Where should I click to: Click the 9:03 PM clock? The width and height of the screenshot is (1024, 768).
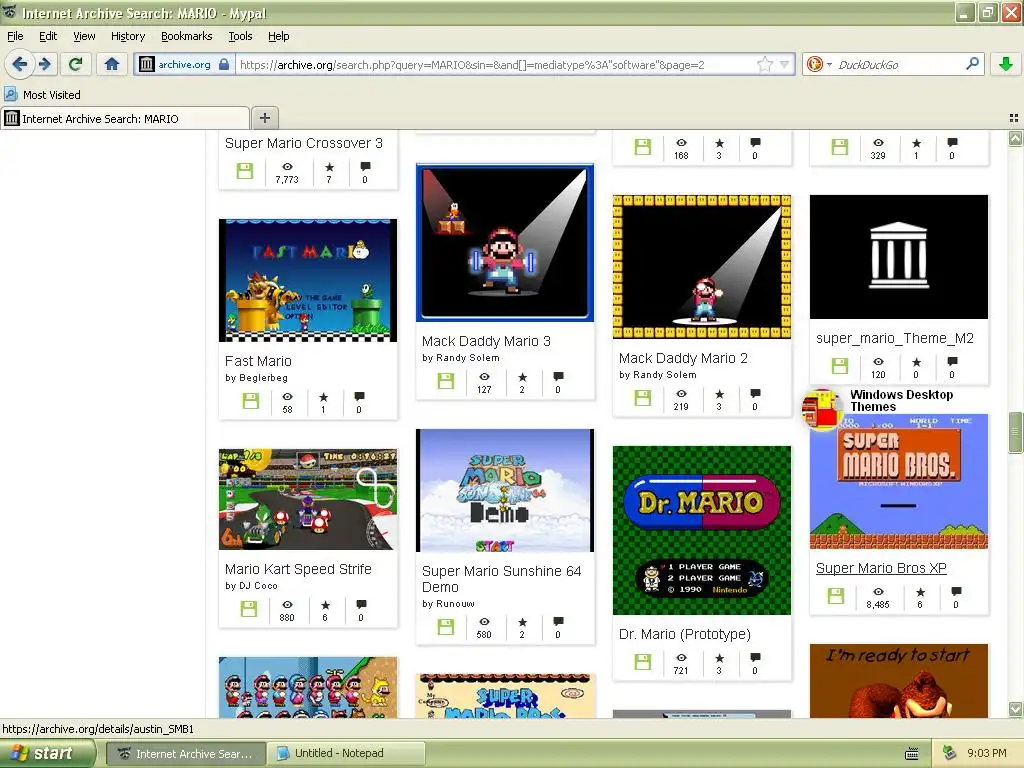pos(986,753)
